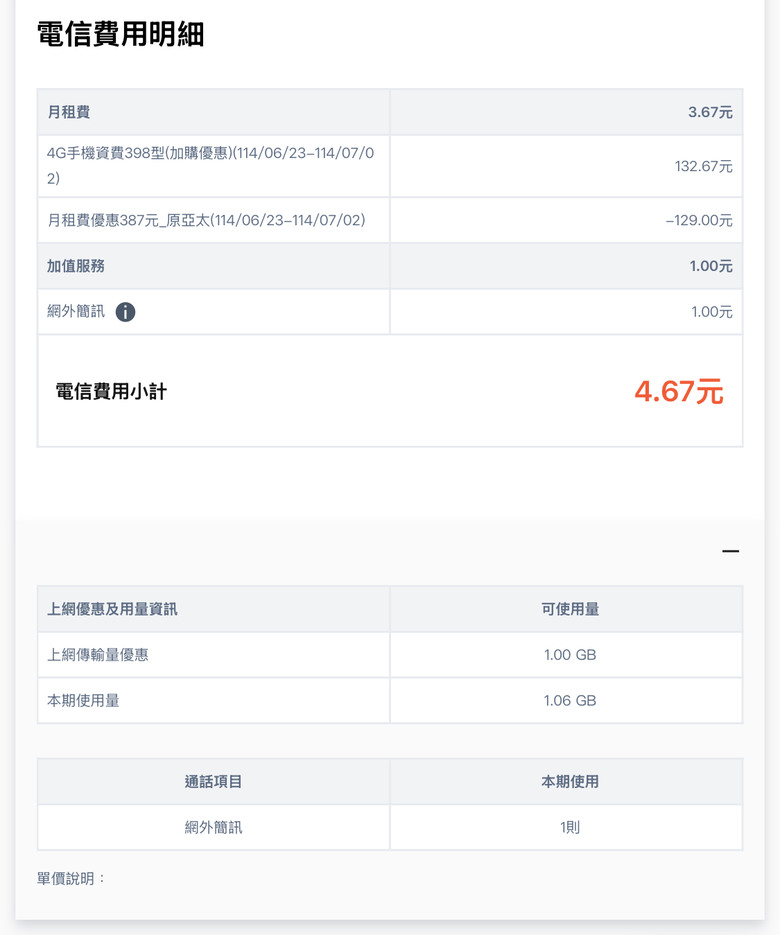Viewport: 780px width, 935px height.
Task: Click the 通話項目 column header
Action: 213,782
